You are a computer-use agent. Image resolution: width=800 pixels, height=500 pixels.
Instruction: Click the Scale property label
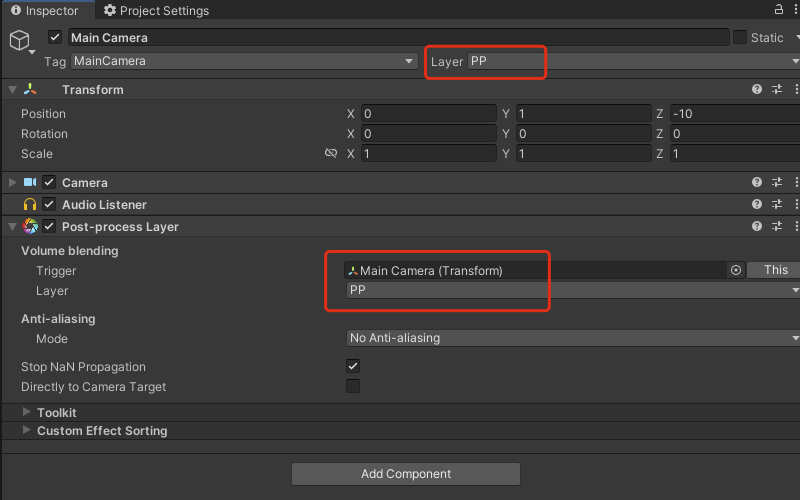(x=37, y=154)
